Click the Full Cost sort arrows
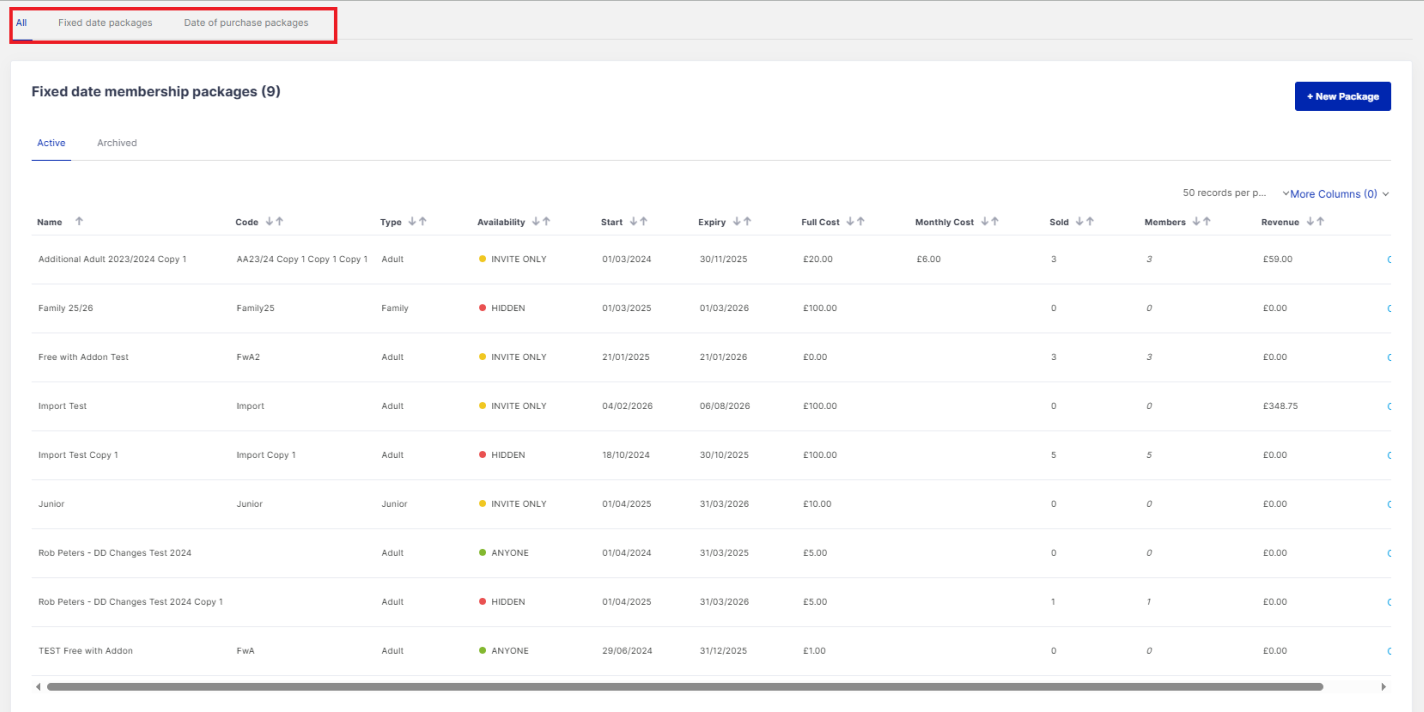Image resolution: width=1424 pixels, height=712 pixels. pyautogui.click(x=855, y=222)
